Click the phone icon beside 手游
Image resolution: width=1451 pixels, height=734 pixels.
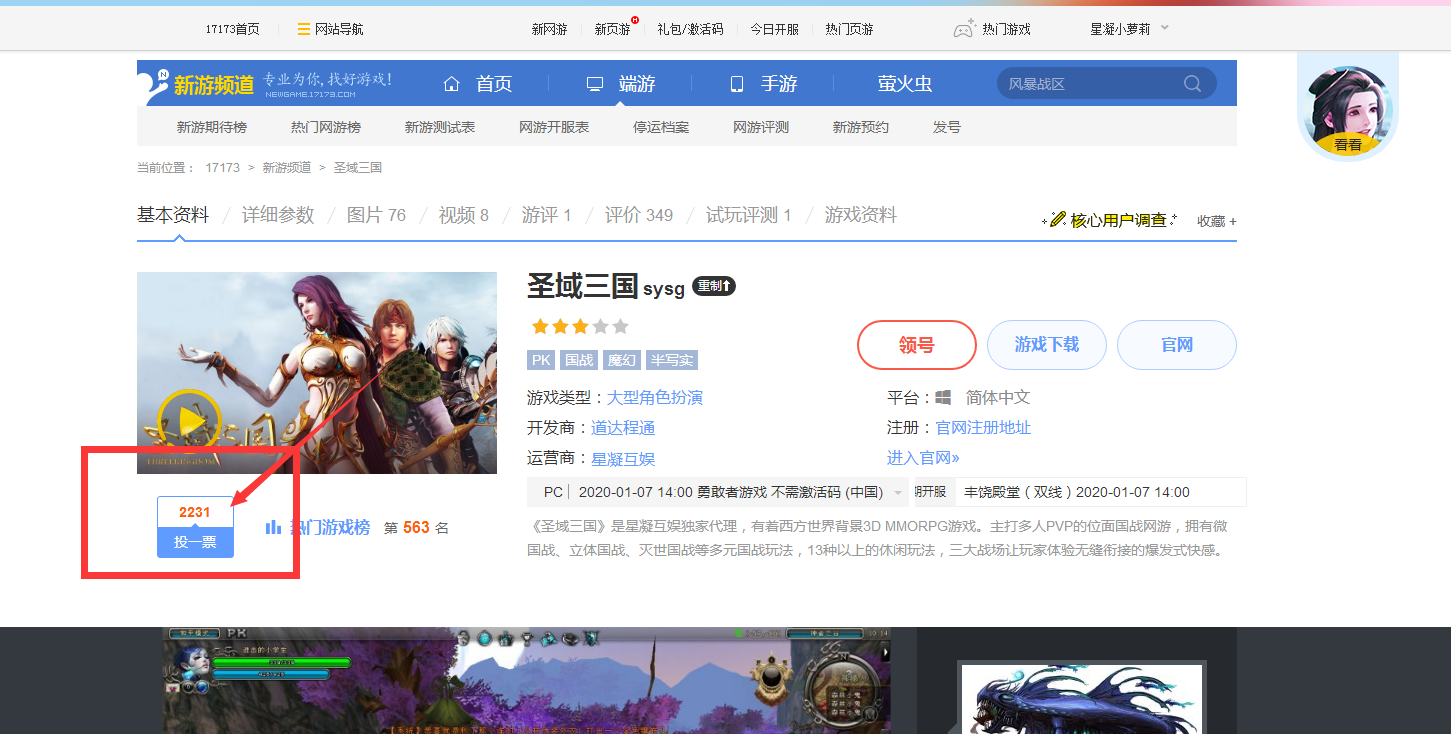(x=737, y=84)
